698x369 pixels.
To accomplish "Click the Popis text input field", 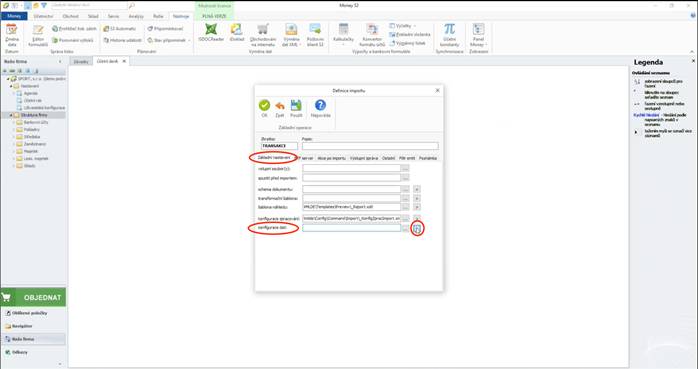I will [x=370, y=146].
